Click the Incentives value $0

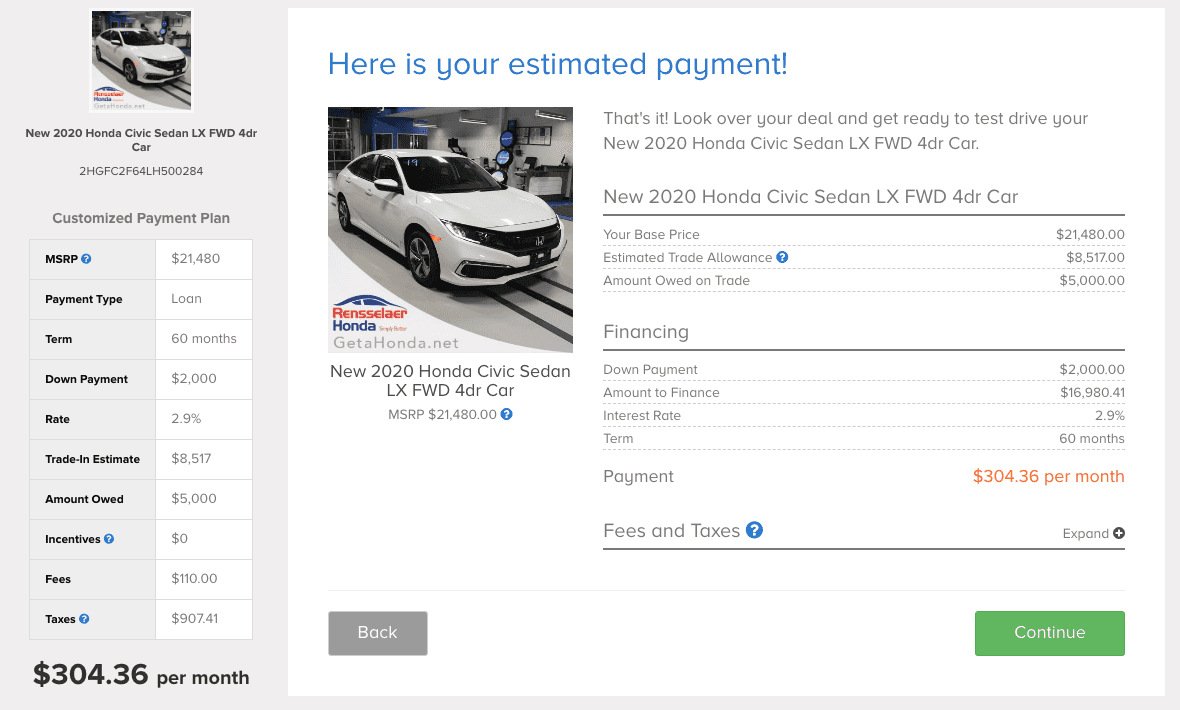click(x=179, y=538)
